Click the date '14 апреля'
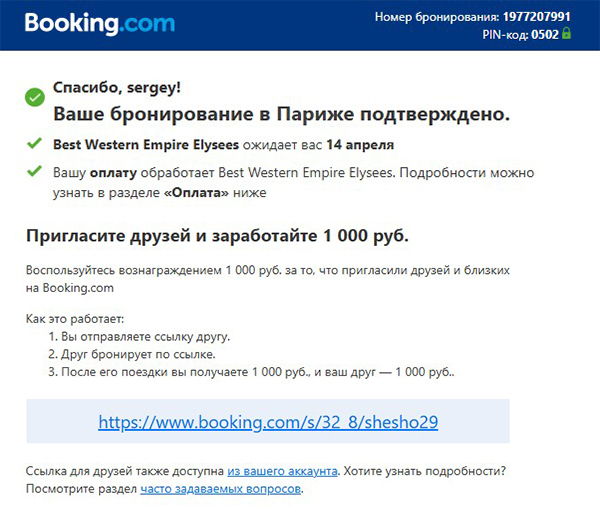This screenshot has height=516, width=600. (x=360, y=145)
